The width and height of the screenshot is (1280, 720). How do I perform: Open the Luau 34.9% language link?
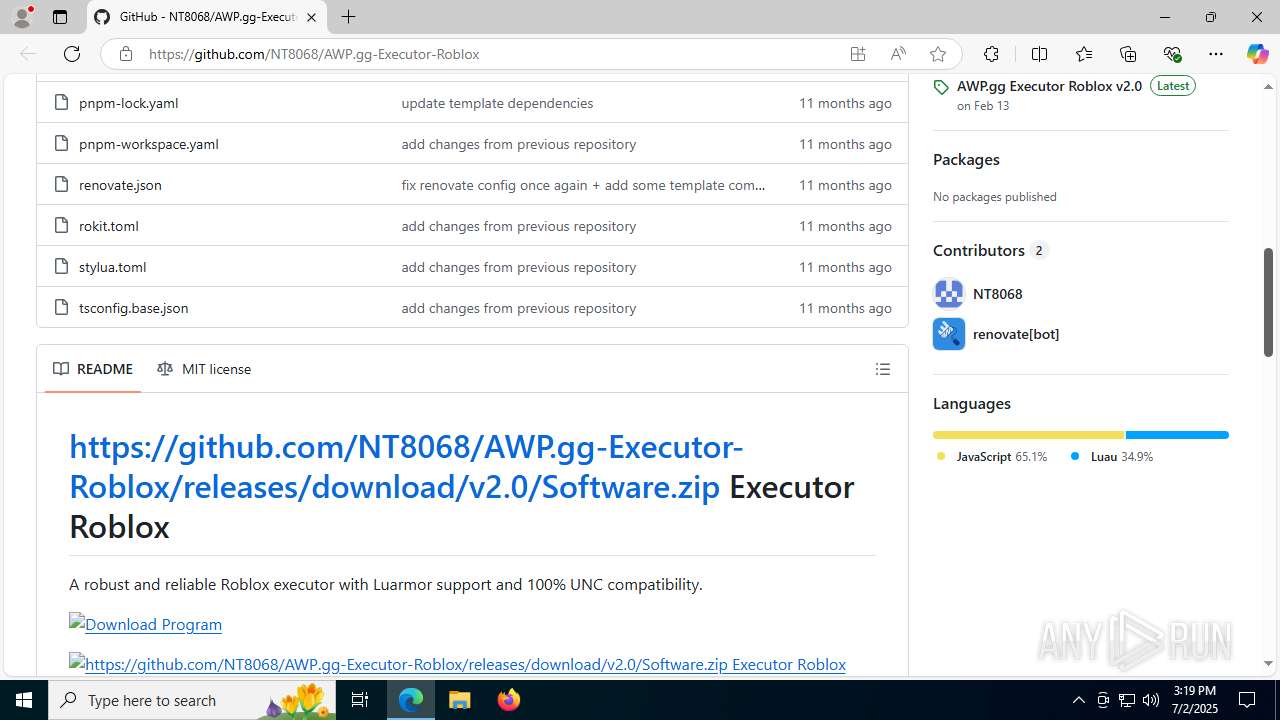point(1111,457)
